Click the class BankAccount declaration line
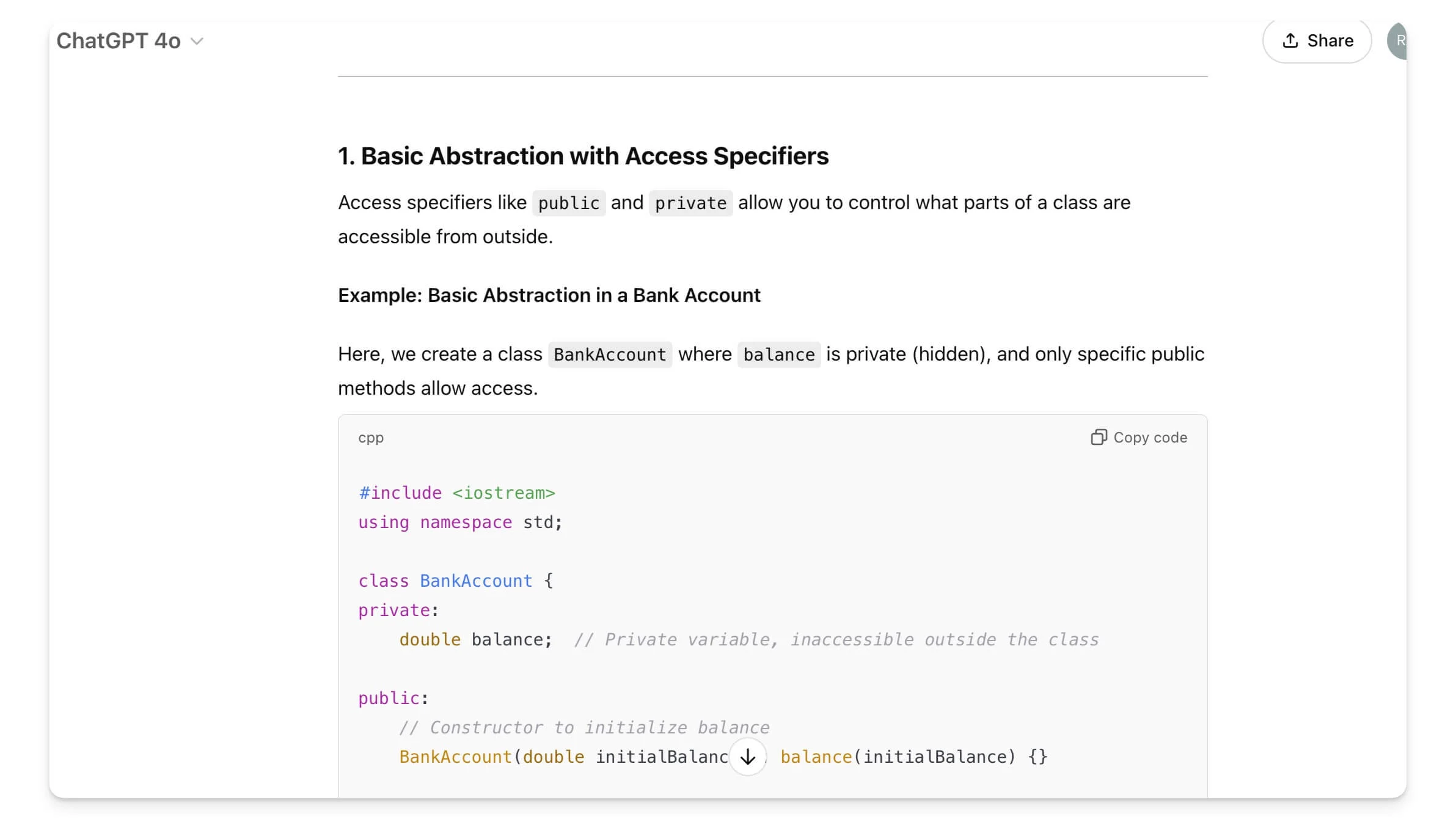This screenshot has height=819, width=1456. (455, 581)
